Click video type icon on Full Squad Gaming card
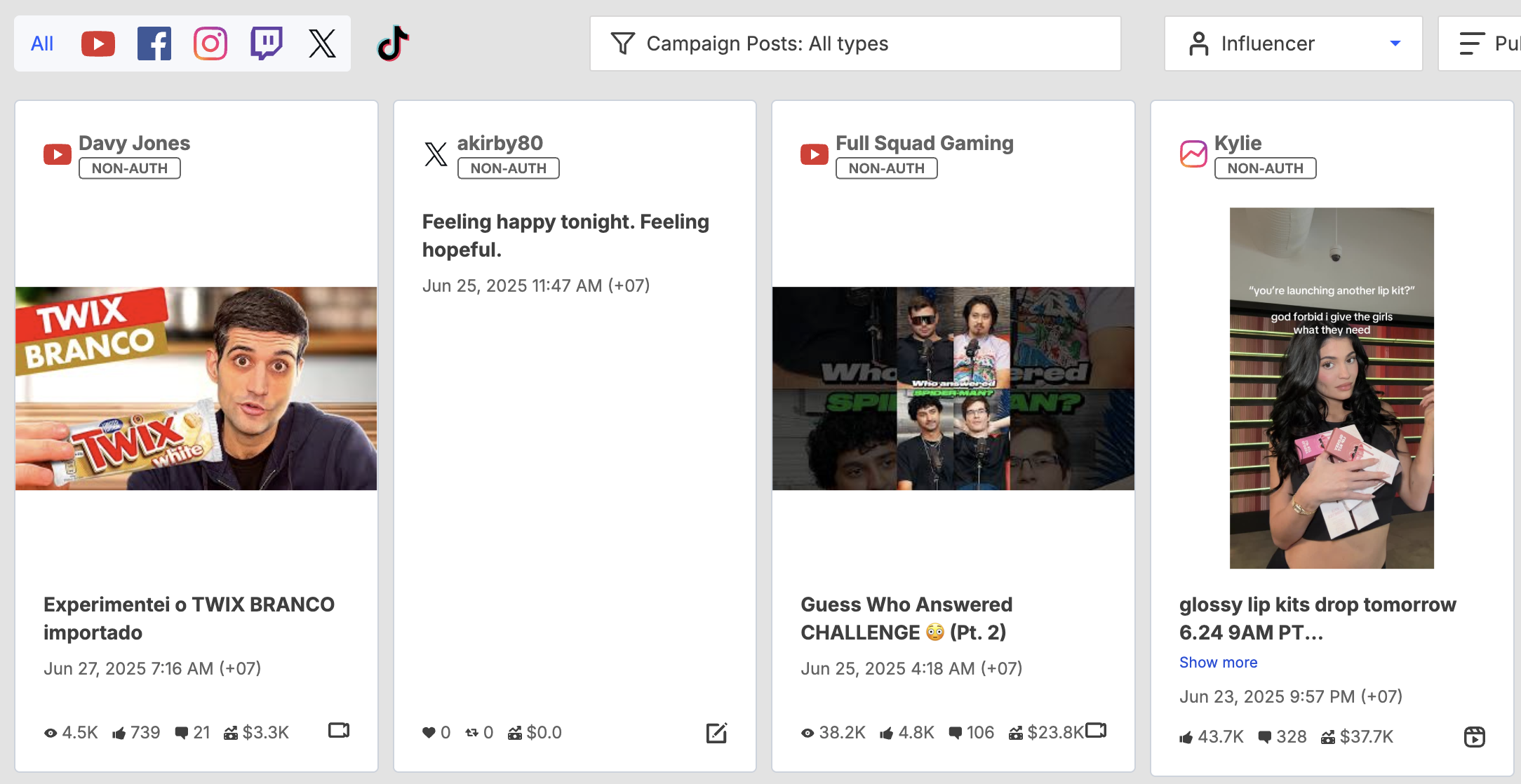This screenshot has height=784, width=1521. pyautogui.click(x=1096, y=731)
